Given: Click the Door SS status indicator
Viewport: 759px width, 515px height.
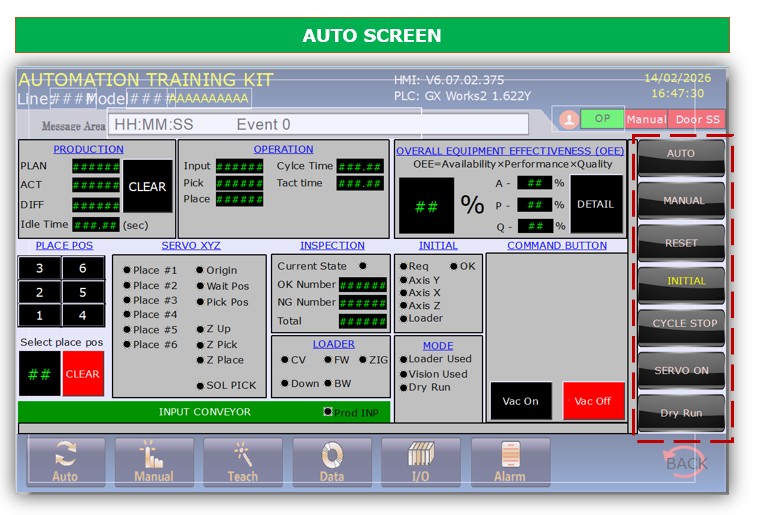Looking at the screenshot, I should click(x=697, y=119).
